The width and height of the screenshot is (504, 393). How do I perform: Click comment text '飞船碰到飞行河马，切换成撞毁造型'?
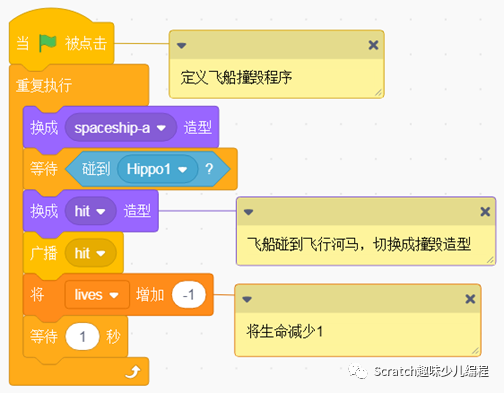(x=359, y=244)
